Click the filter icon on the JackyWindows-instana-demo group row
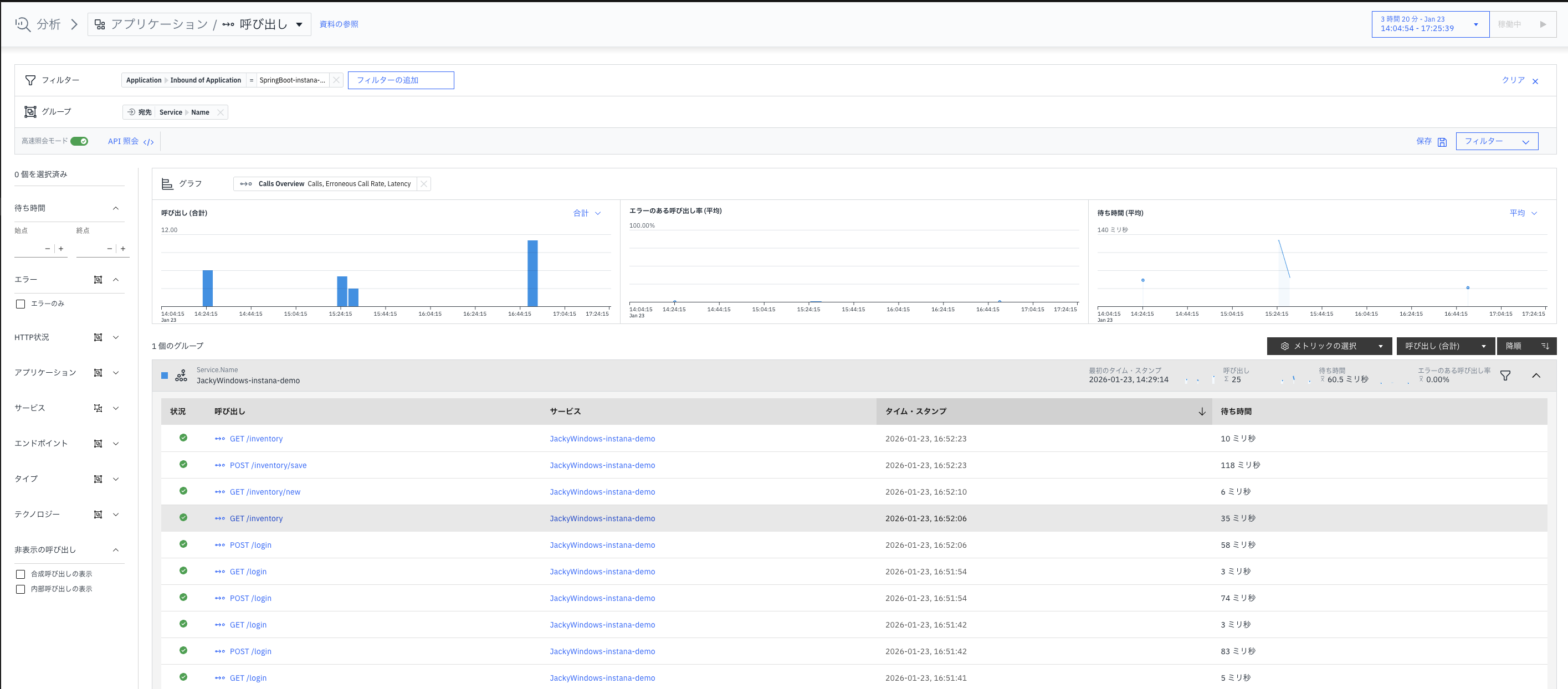Screen dimensions: 1568x689 (1505, 376)
